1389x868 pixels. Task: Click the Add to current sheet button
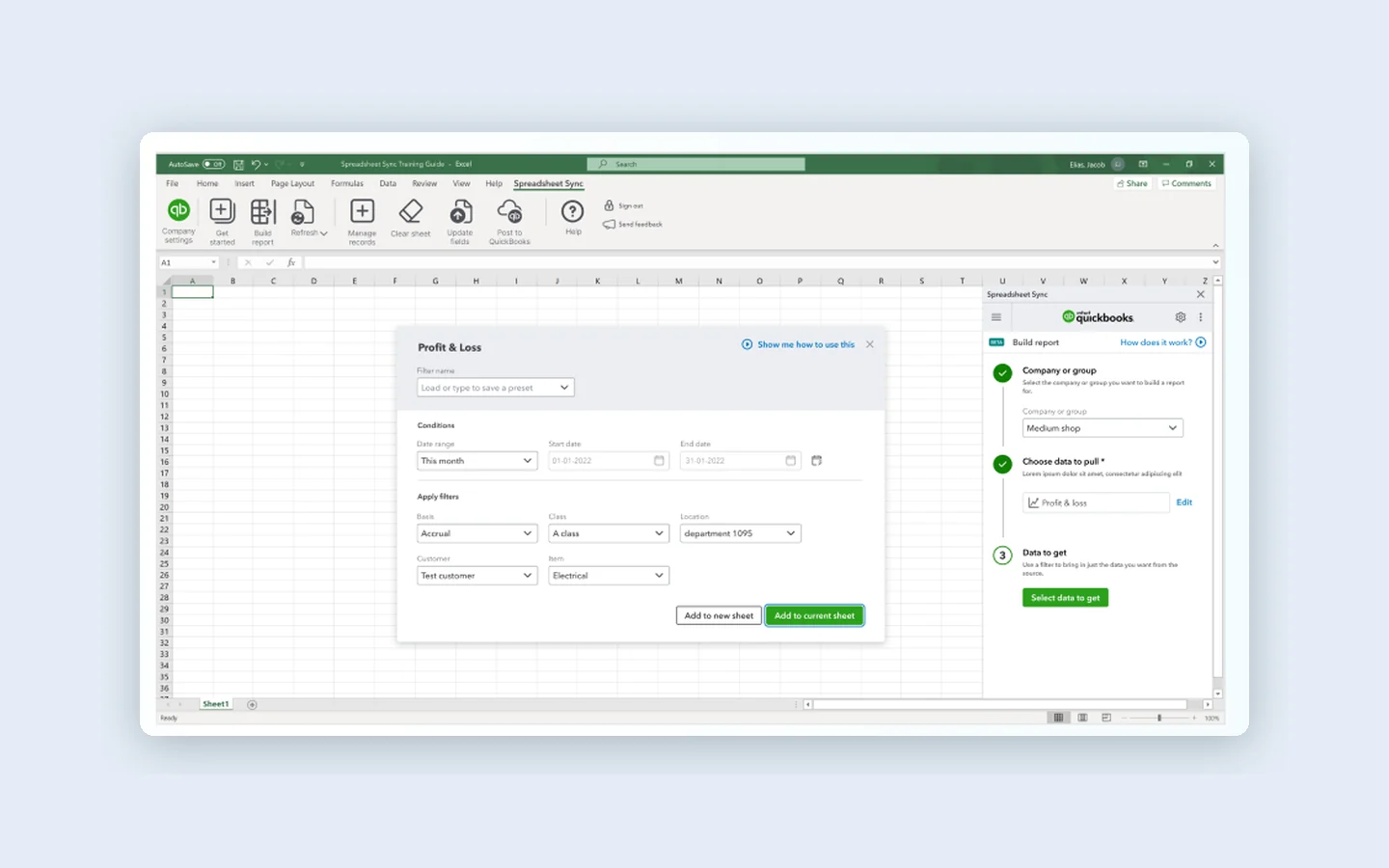pos(814,615)
